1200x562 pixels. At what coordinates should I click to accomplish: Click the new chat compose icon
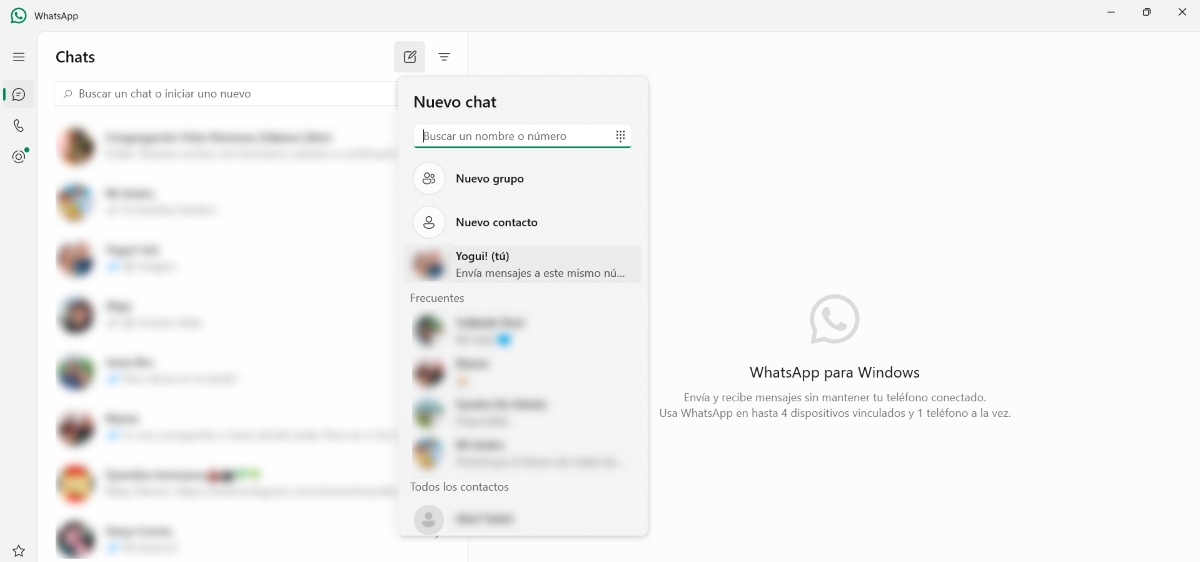coord(410,57)
